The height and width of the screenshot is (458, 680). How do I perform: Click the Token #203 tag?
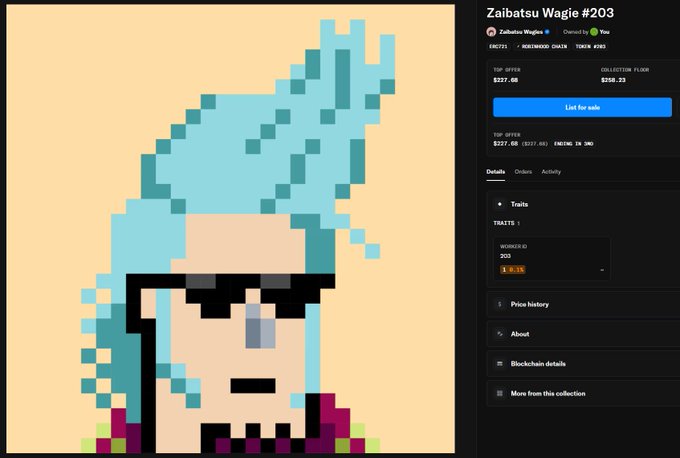tap(590, 46)
